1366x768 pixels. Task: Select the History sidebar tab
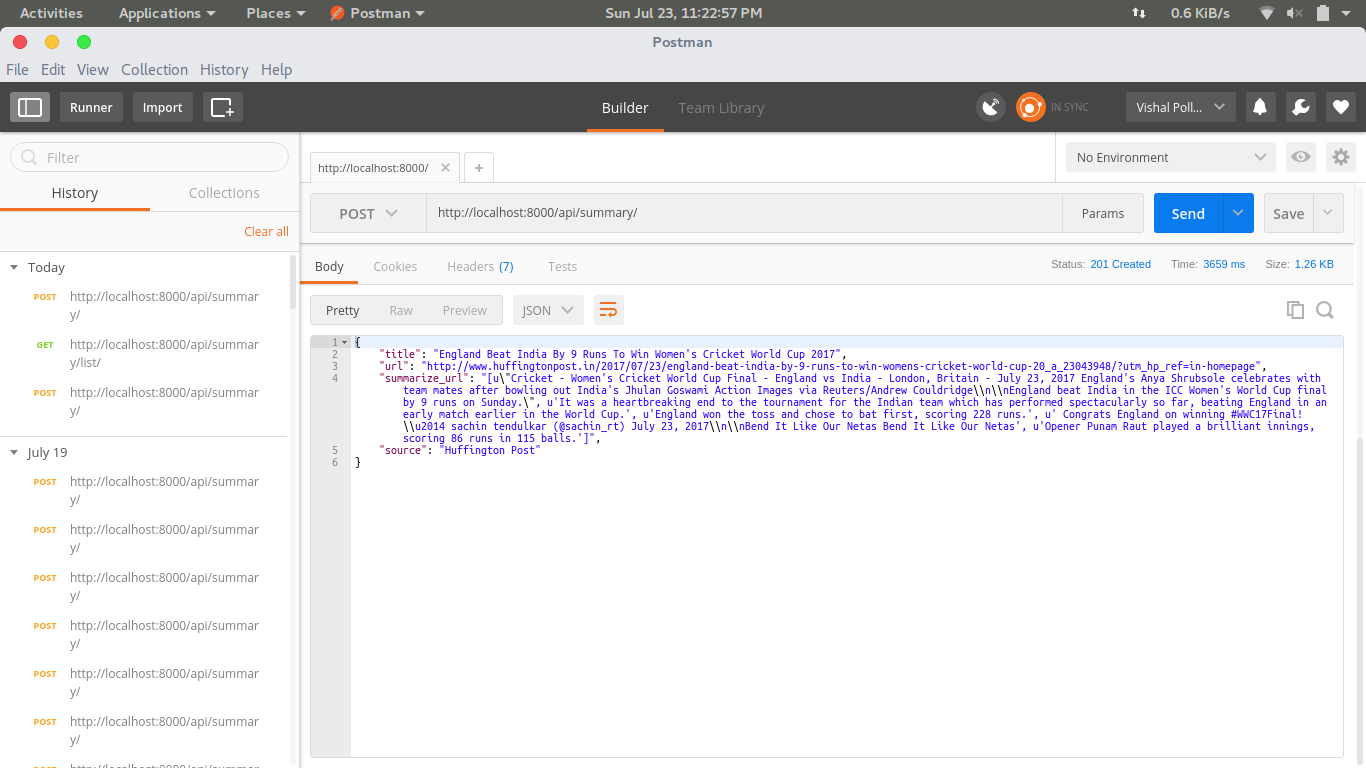click(75, 193)
